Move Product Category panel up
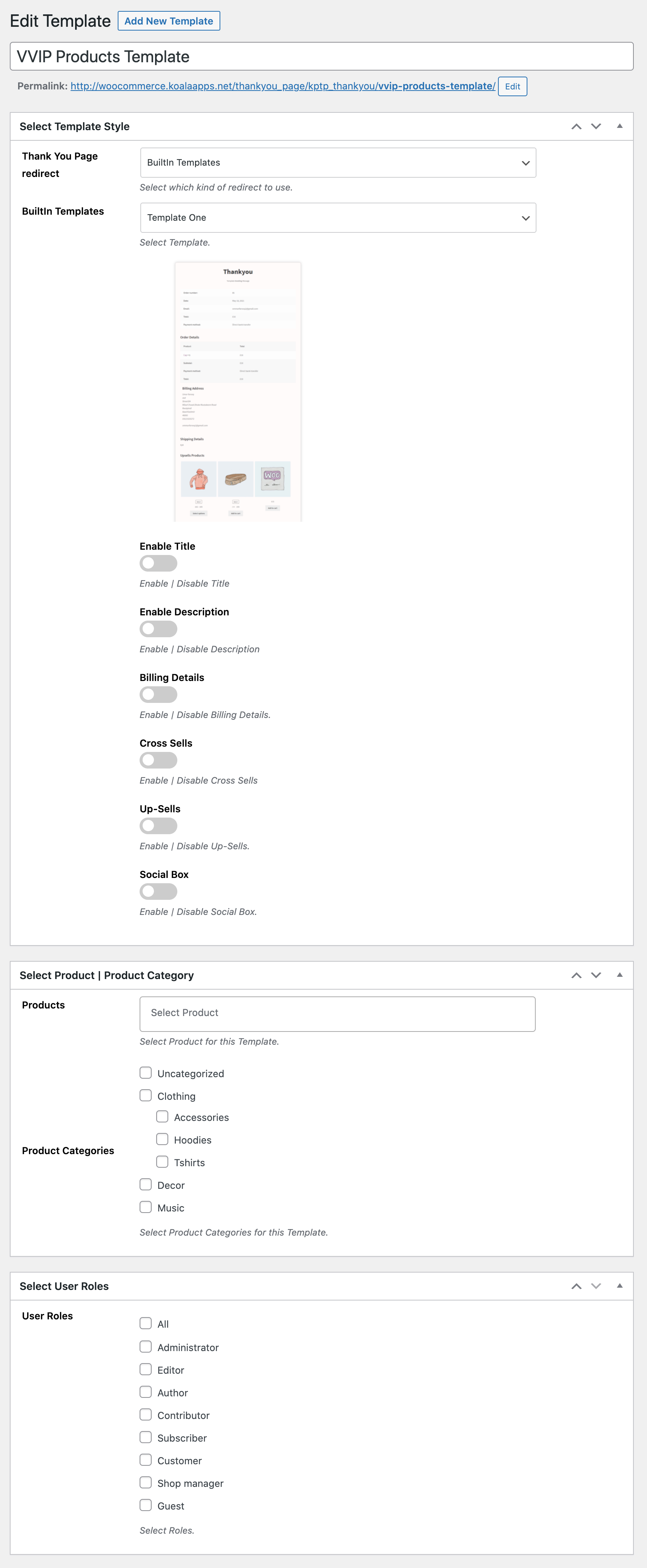 point(576,975)
